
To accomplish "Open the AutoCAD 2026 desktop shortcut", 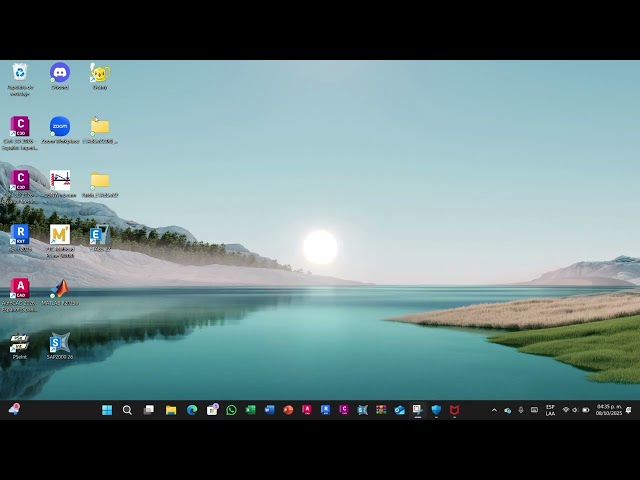I will pyautogui.click(x=20, y=295).
